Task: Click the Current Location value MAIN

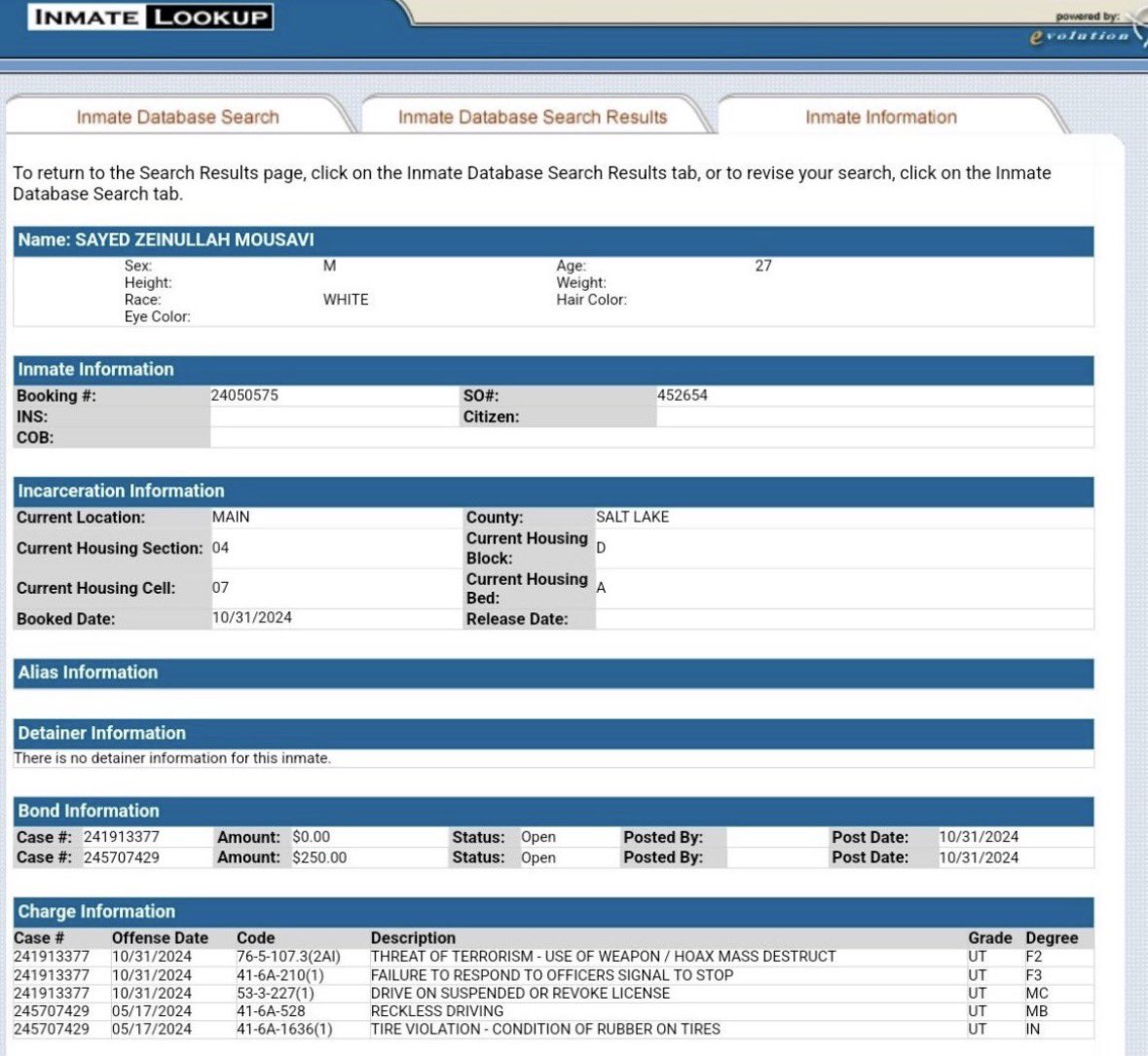Action: (x=231, y=517)
